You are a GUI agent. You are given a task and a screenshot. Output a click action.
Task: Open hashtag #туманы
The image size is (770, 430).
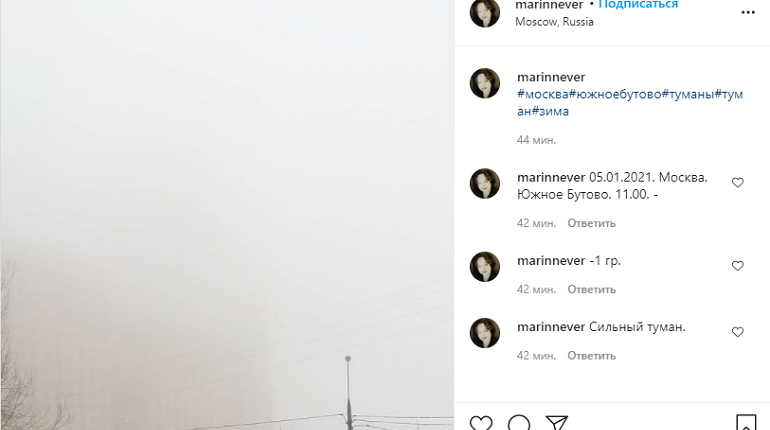point(688,94)
